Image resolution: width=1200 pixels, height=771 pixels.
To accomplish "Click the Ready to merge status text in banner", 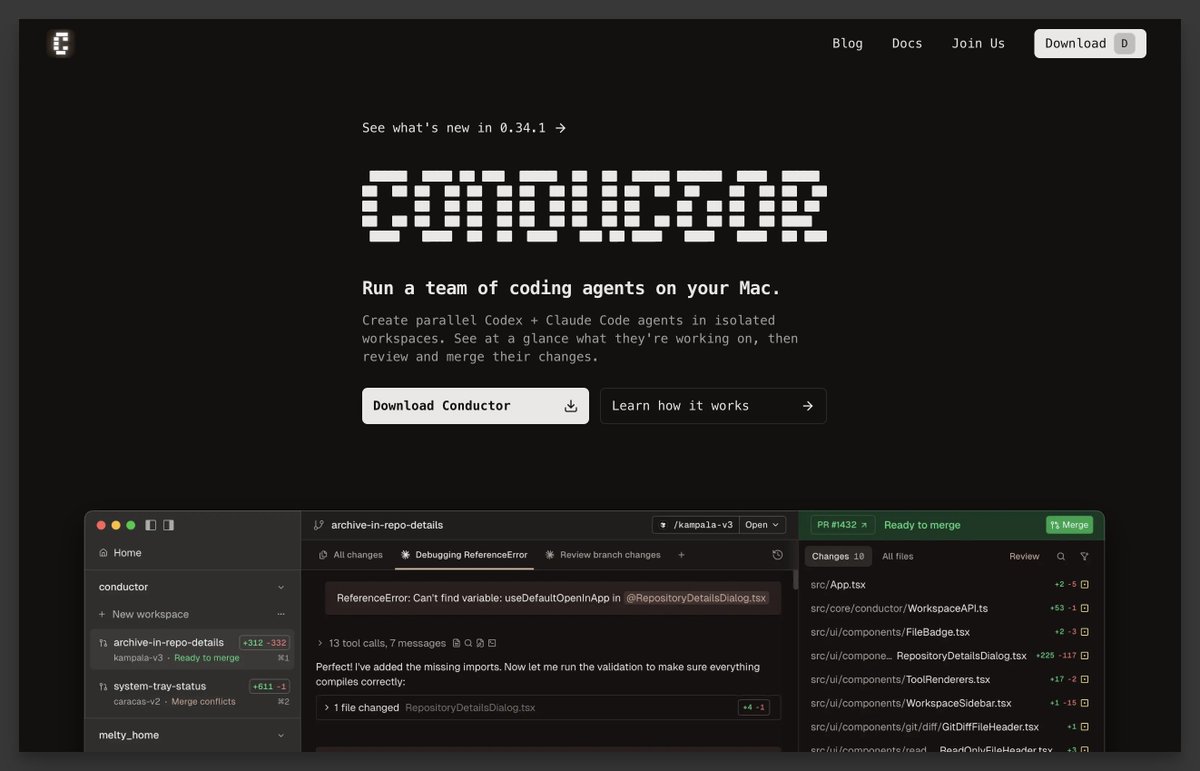I will tap(922, 525).
